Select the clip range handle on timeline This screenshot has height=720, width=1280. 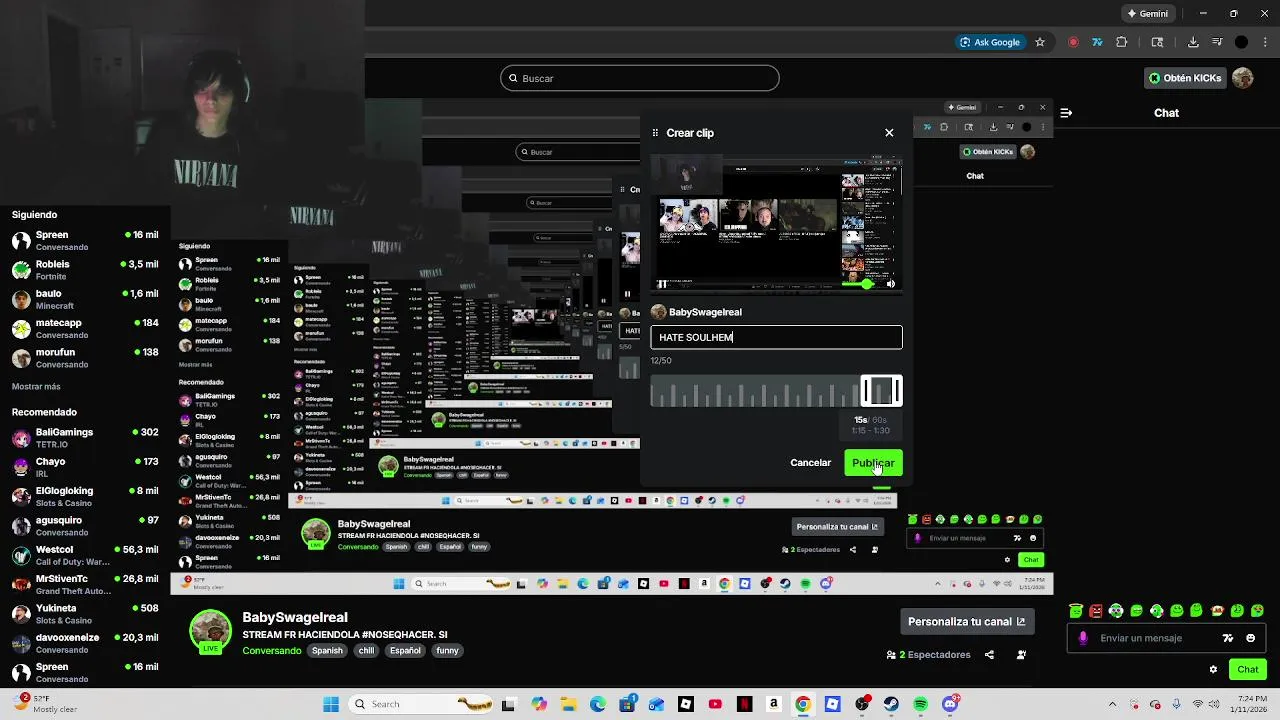click(881, 391)
